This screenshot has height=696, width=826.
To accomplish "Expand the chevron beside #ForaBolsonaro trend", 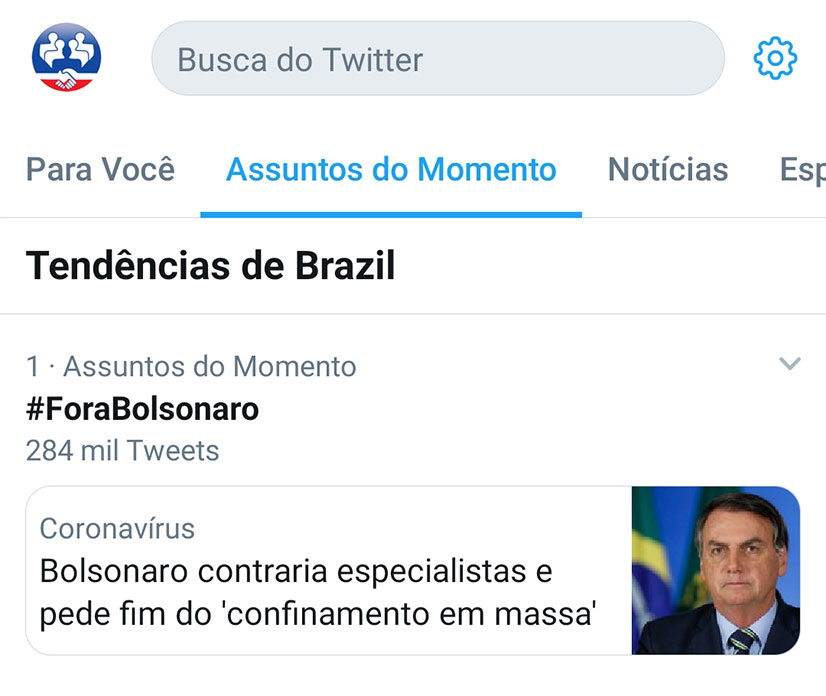I will (x=790, y=364).
